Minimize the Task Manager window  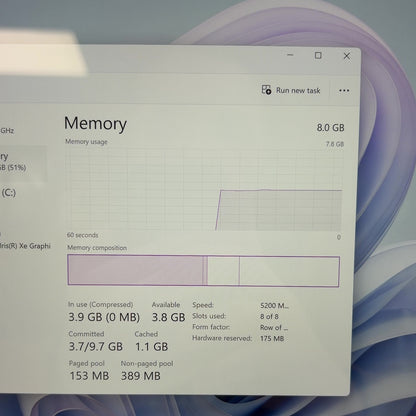(x=290, y=55)
